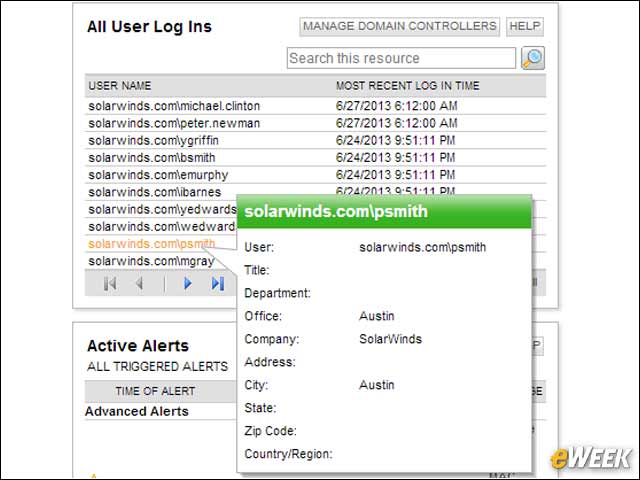Screen dimensions: 640x480
Task: Click the Company value SolarWinds
Action: (391, 339)
